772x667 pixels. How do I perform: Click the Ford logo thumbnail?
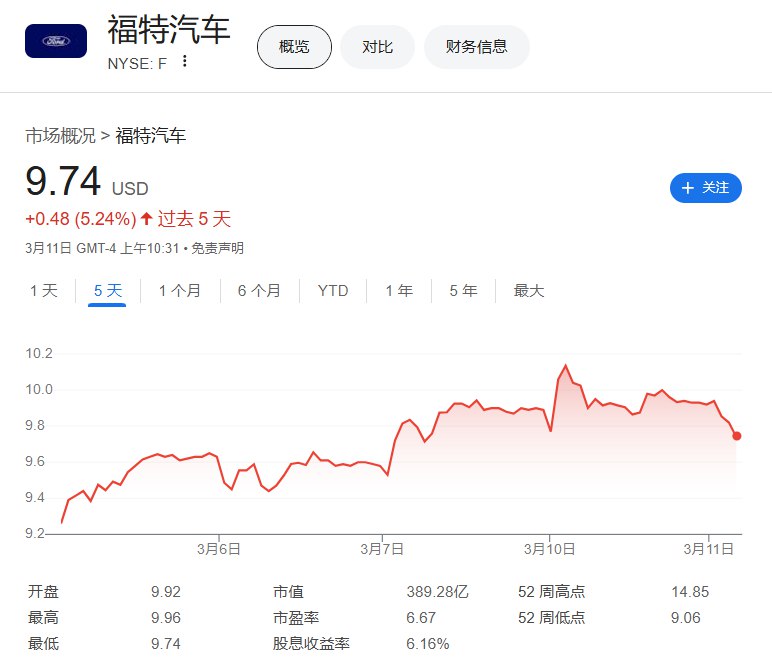point(56,41)
